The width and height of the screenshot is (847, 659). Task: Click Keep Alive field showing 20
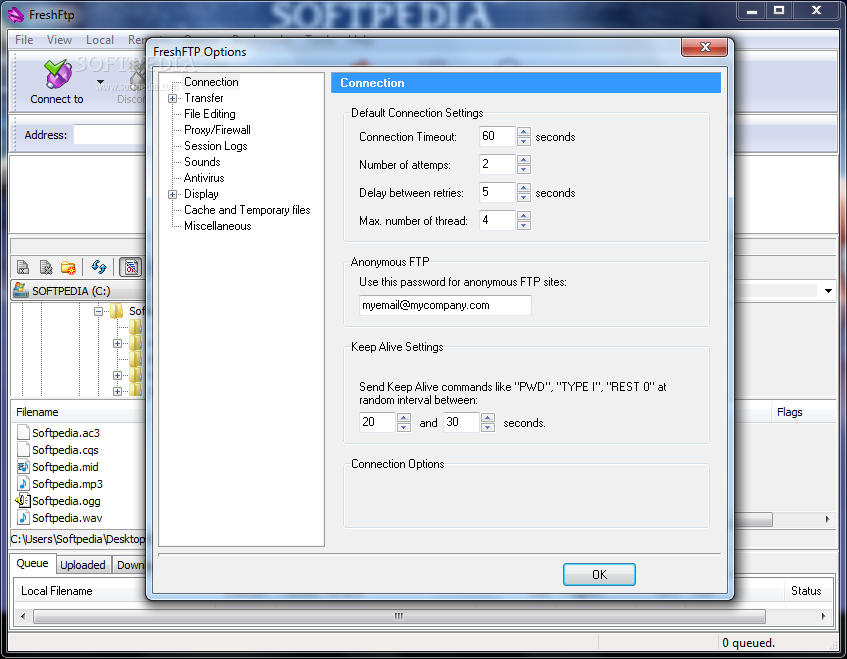(x=378, y=422)
